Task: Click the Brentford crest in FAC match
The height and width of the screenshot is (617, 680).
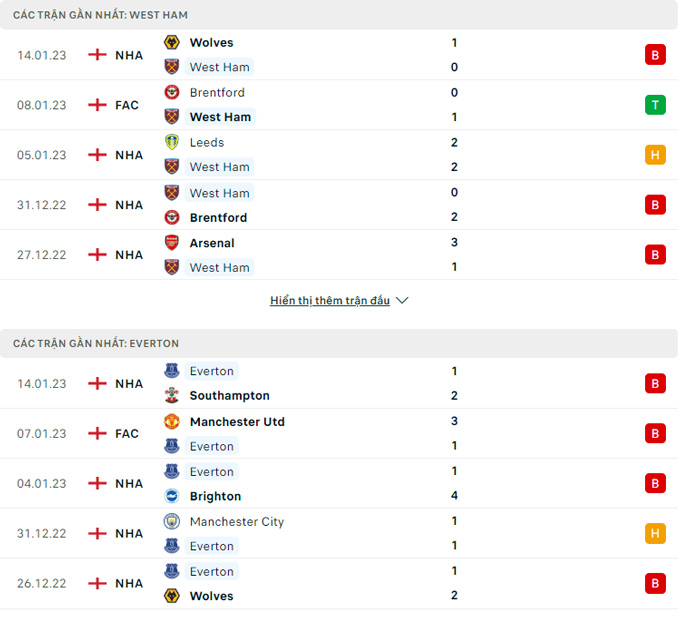Action: 171,92
